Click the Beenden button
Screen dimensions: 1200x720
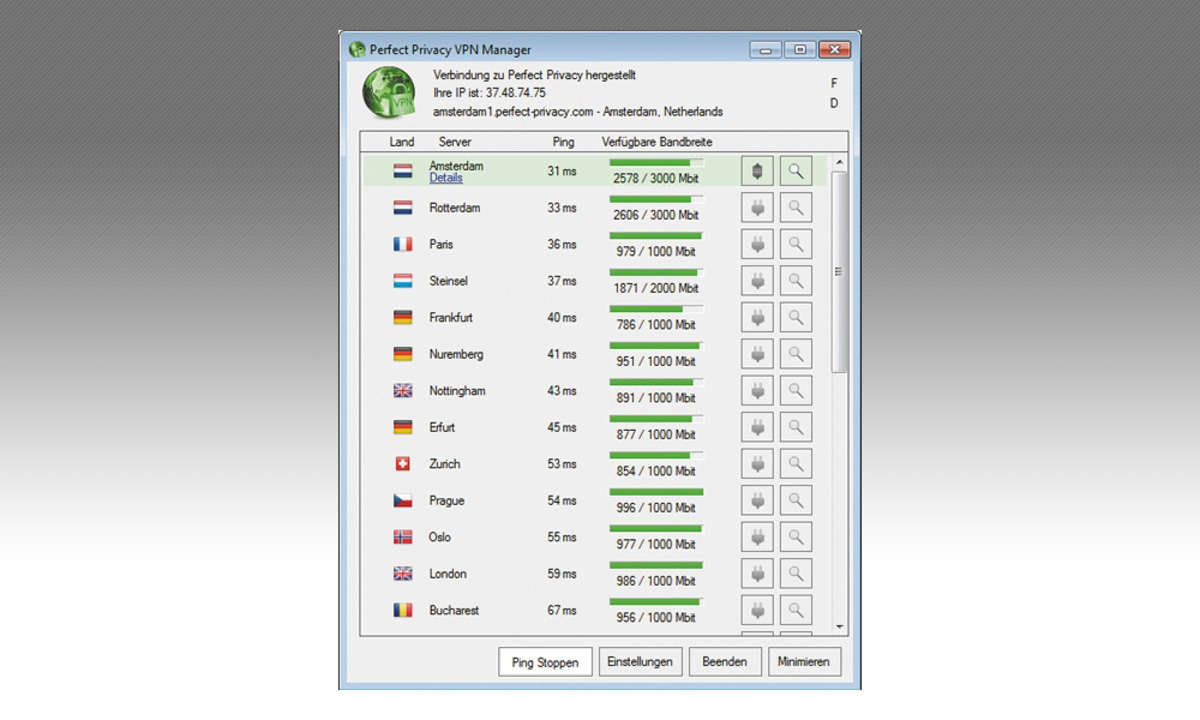click(x=725, y=662)
